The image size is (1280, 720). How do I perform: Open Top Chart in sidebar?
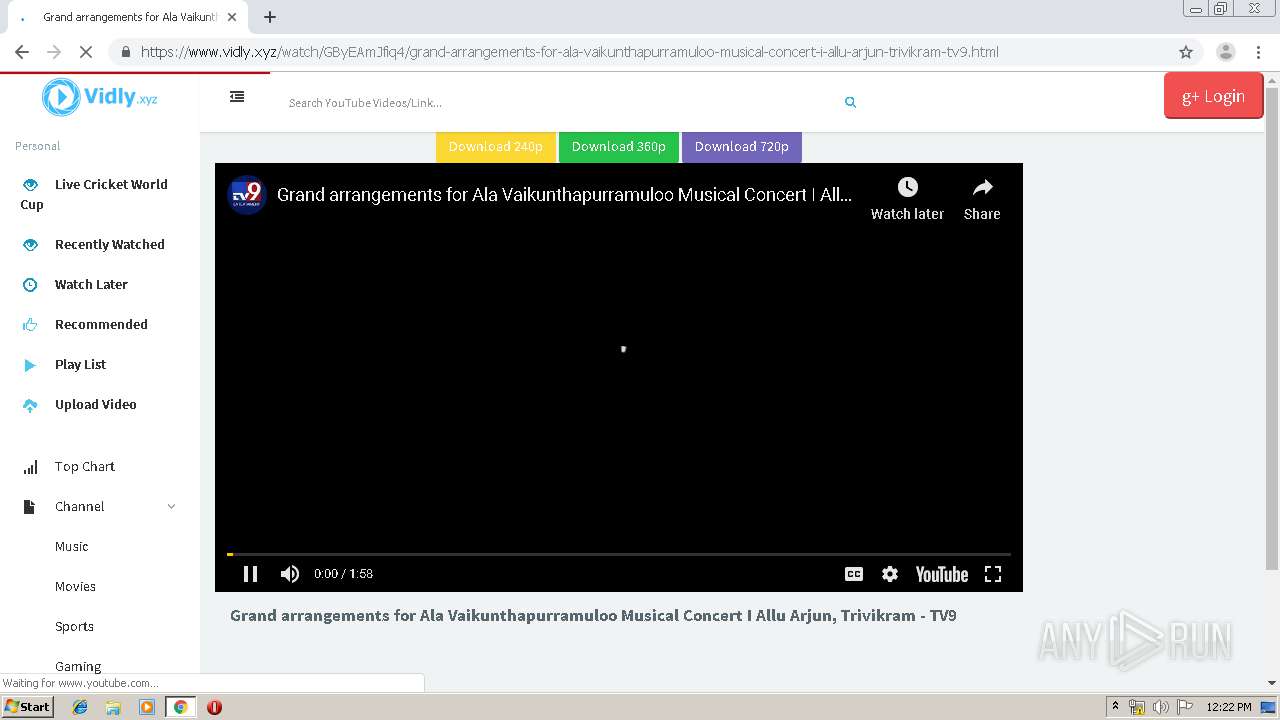(x=84, y=466)
